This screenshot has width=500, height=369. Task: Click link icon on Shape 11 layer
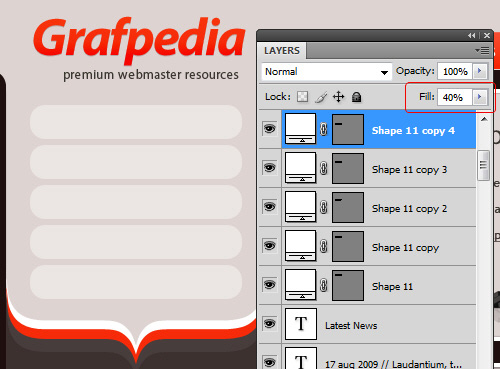pos(323,285)
